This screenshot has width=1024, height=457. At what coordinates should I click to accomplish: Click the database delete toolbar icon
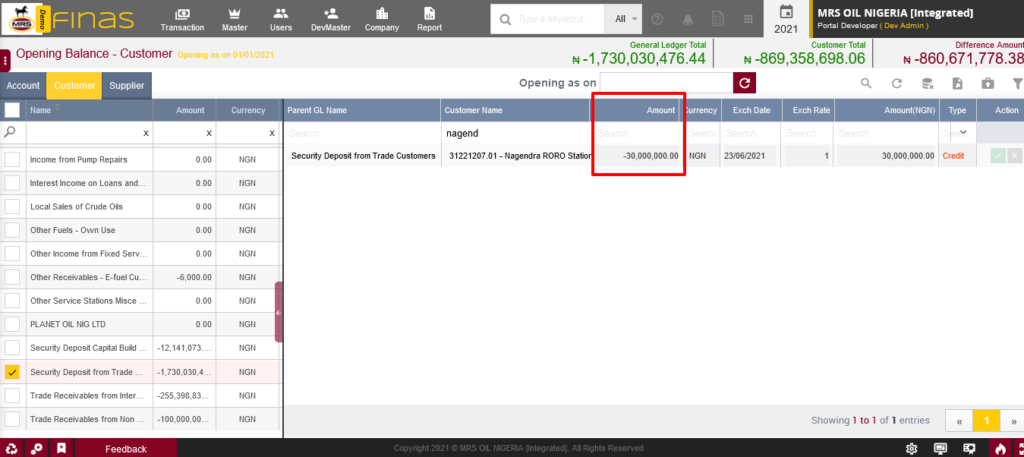(927, 84)
